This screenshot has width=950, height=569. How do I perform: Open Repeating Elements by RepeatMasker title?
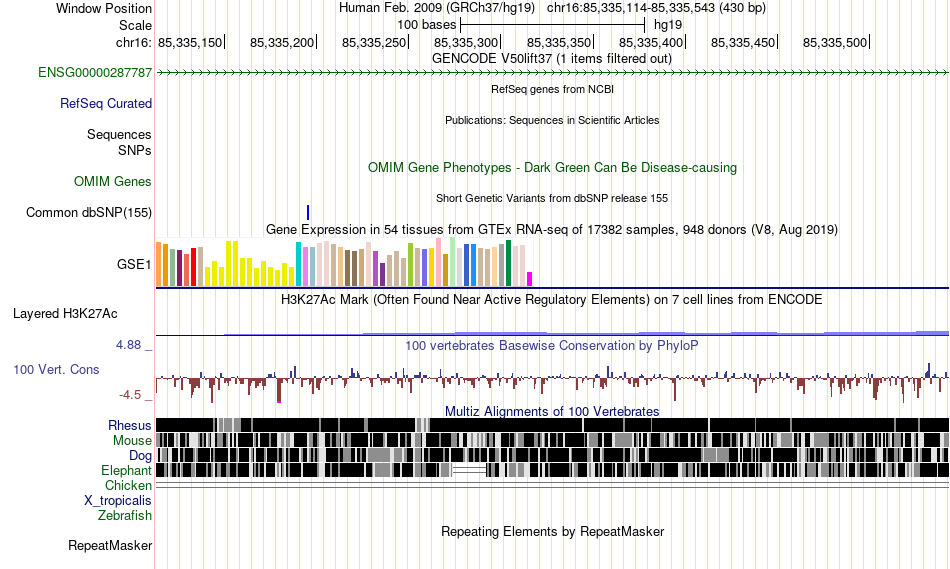pos(553,531)
